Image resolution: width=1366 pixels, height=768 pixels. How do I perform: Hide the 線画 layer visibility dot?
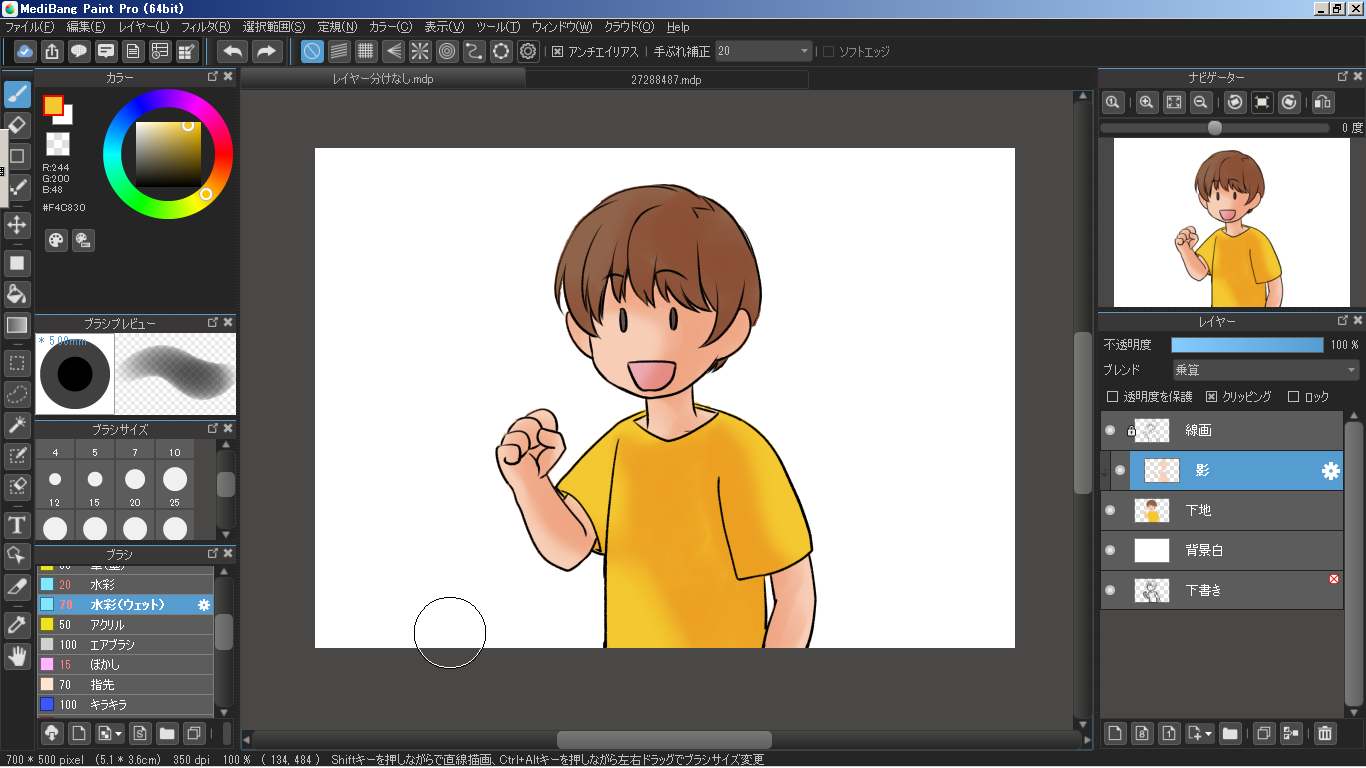1110,430
